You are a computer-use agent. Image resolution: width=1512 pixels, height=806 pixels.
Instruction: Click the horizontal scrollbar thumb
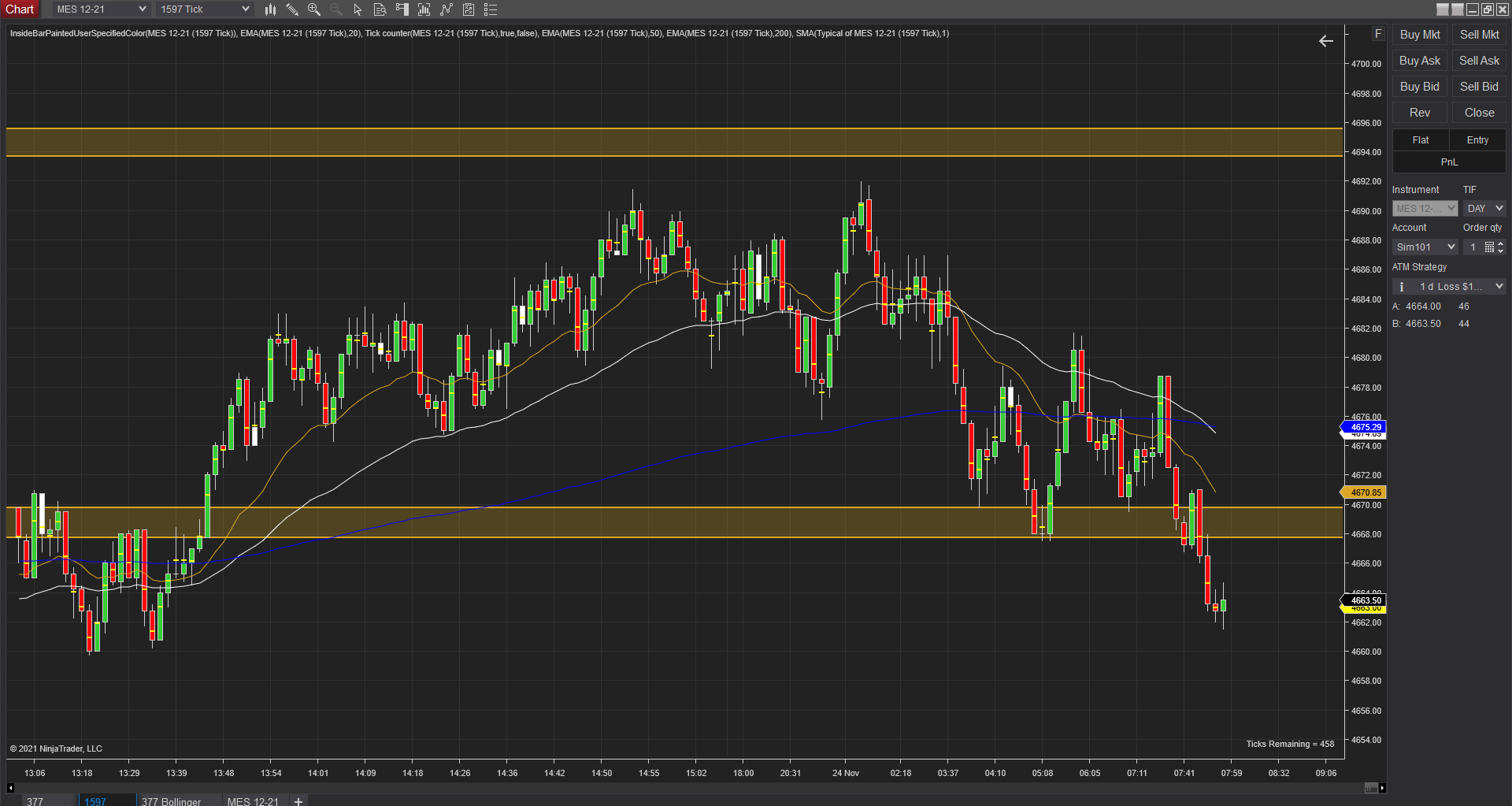click(x=1371, y=787)
